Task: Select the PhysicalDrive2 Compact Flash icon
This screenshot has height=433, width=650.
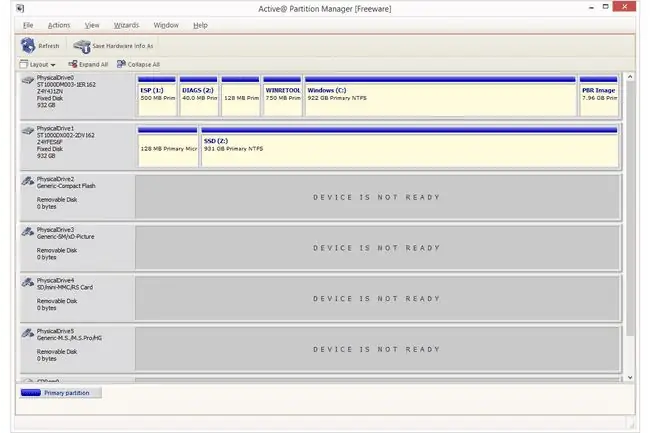Action: tap(28, 181)
